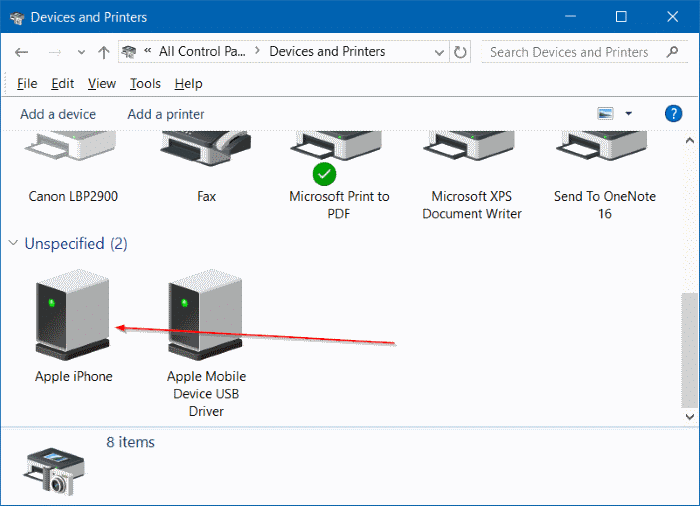Select the Microsoft XPS Document Writer printer
This screenshot has height=506, width=700.
click(x=469, y=146)
